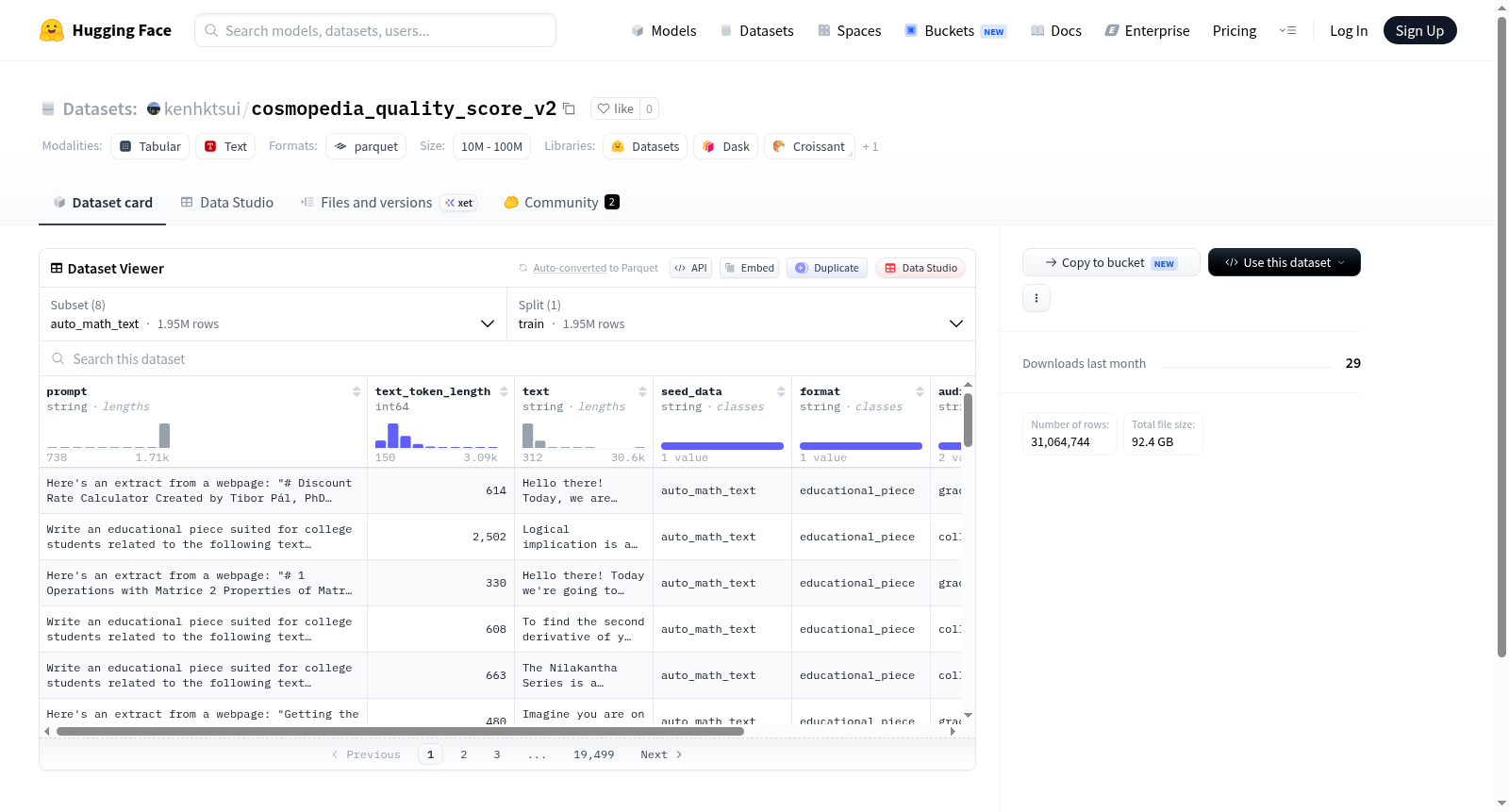Click the search magnifier in dataset search
This screenshot has width=1509, height=812.
pyautogui.click(x=58, y=358)
